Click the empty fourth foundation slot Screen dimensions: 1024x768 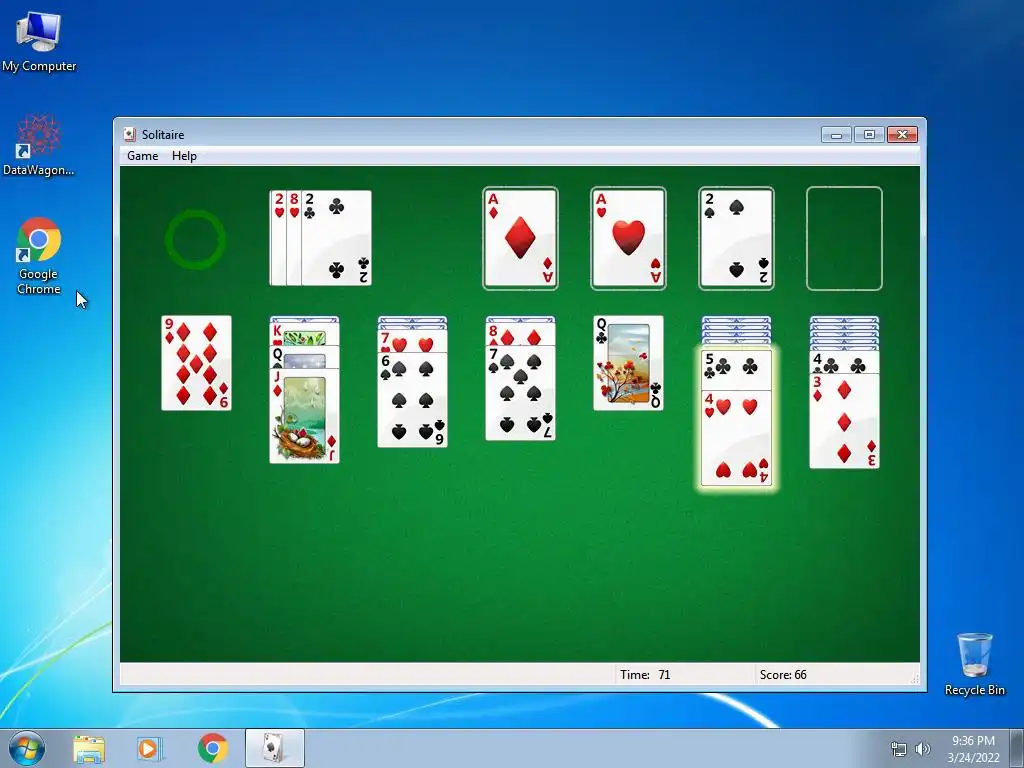(x=844, y=238)
